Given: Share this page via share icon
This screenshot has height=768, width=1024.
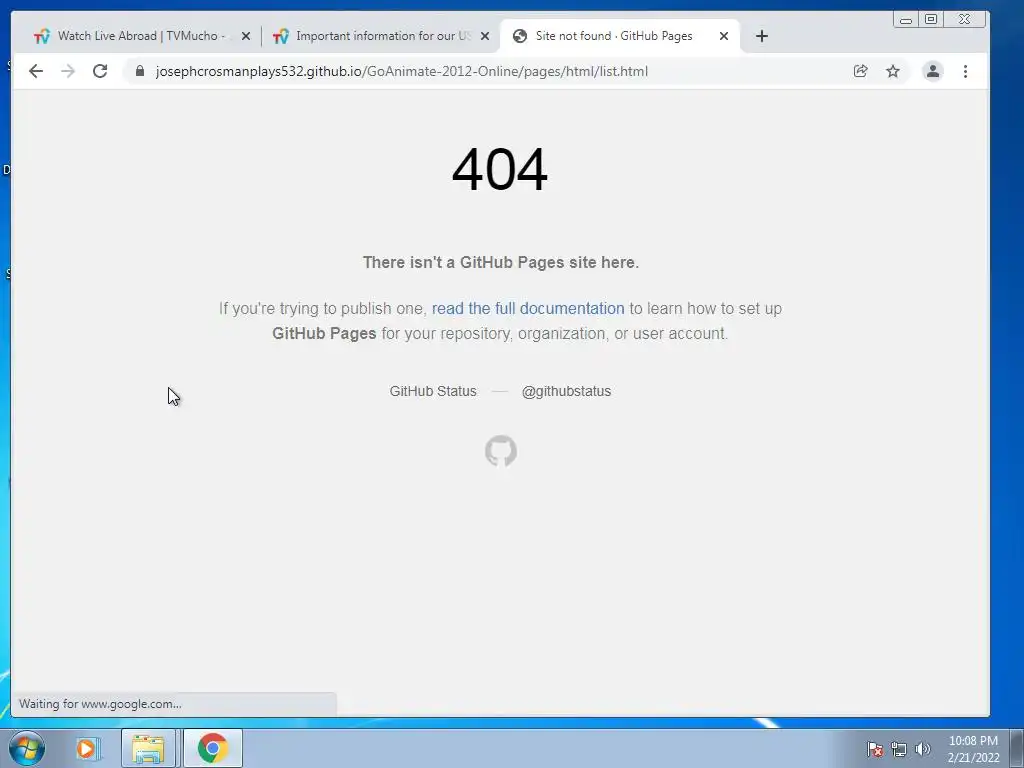Looking at the screenshot, I should (x=861, y=71).
